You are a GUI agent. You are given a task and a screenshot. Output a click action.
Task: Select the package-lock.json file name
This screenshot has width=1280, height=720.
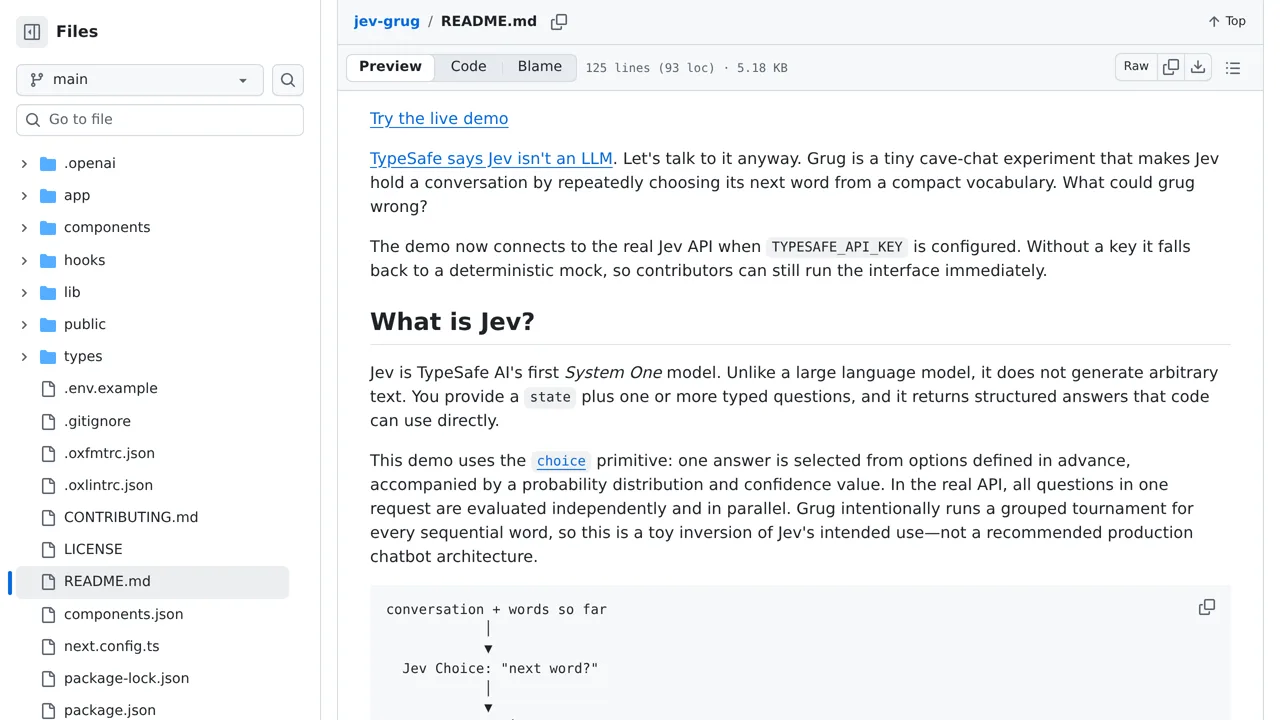click(x=126, y=678)
